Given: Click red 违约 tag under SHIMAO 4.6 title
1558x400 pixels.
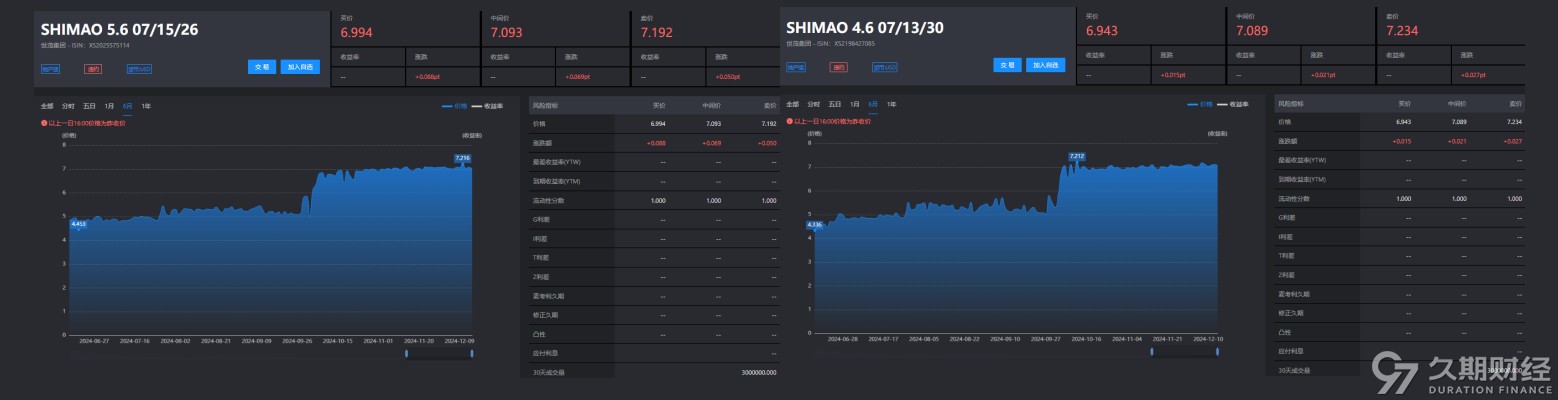Looking at the screenshot, I should 839,68.
